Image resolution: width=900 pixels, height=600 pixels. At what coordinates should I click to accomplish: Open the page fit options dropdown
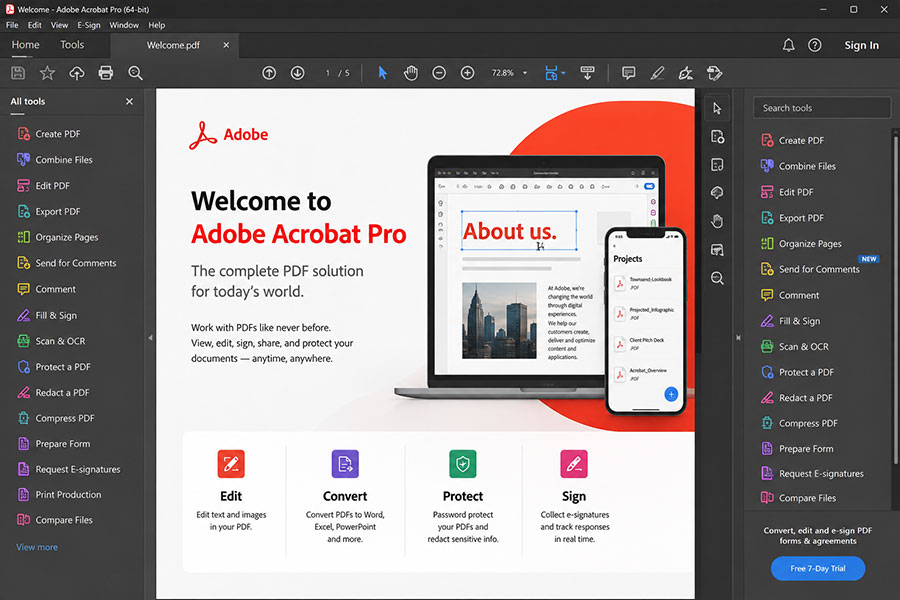coord(564,73)
